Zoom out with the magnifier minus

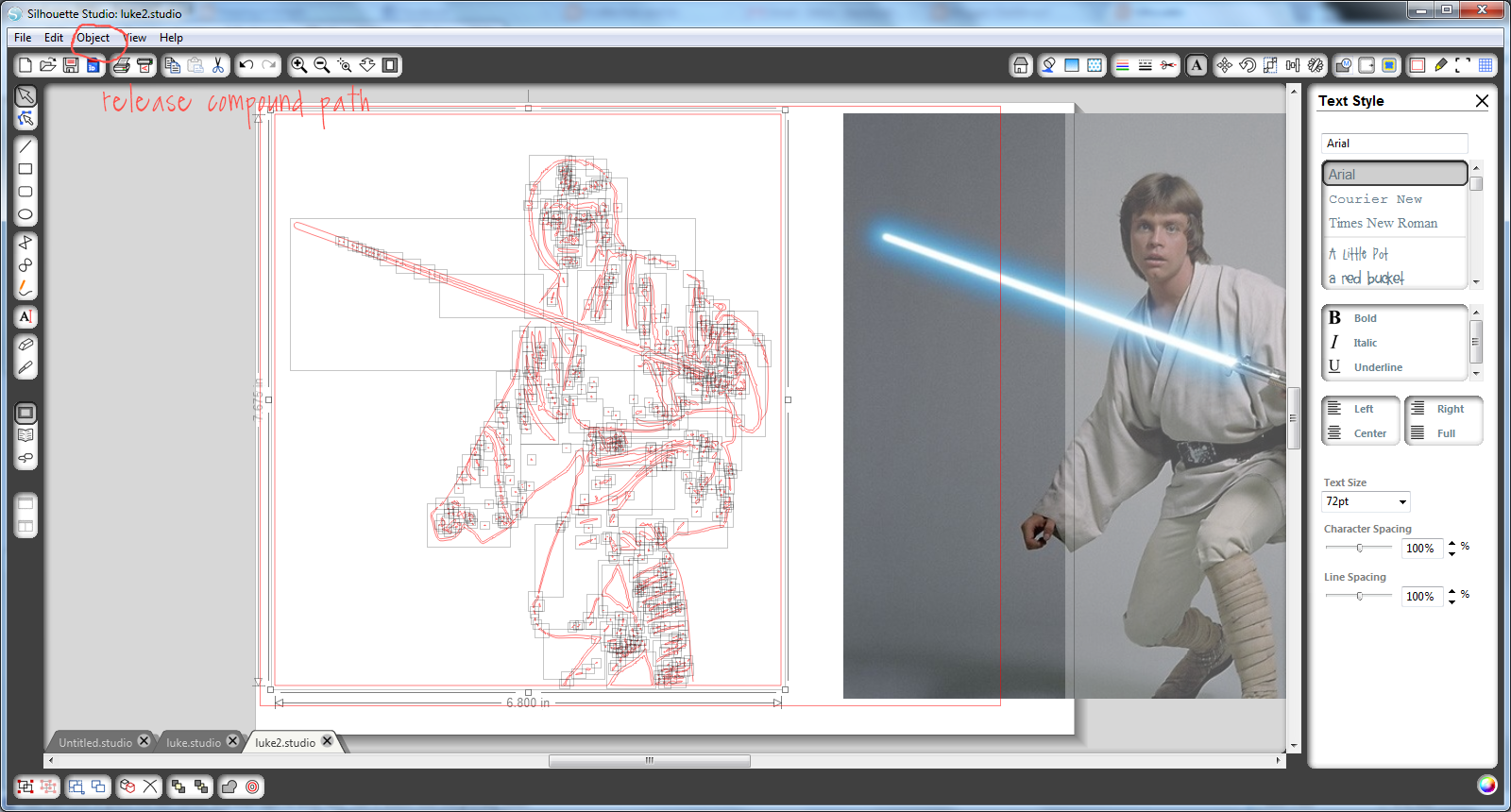322,65
